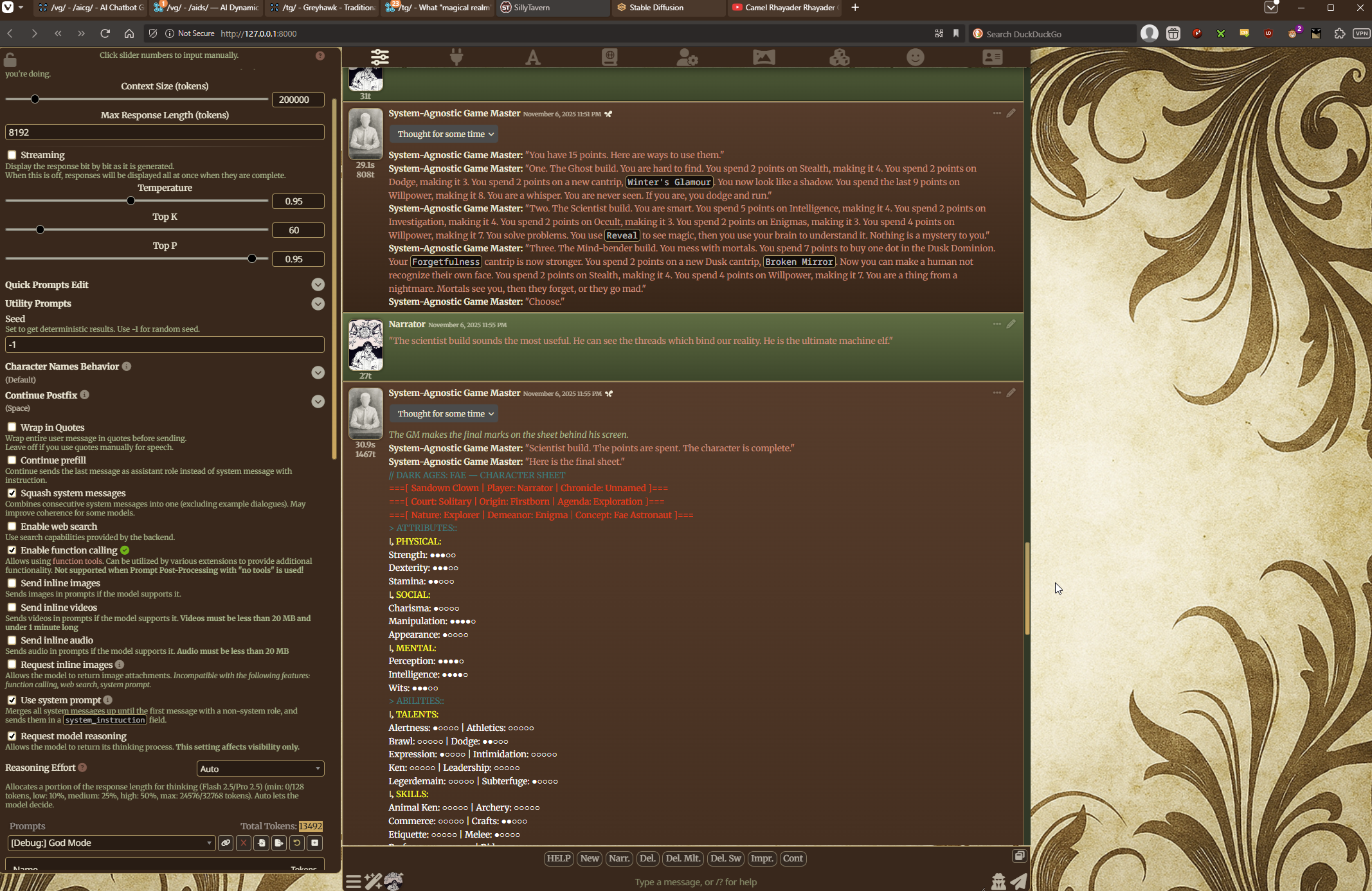The height and width of the screenshot is (891, 1372).
Task: Open the Reasoning Effort Auto dropdown
Action: click(x=260, y=769)
